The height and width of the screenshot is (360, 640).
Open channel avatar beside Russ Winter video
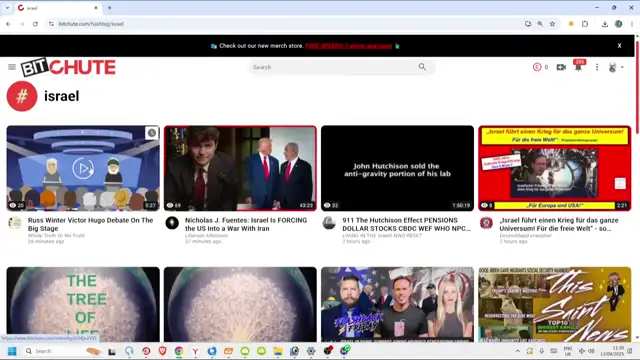[x=15, y=223]
